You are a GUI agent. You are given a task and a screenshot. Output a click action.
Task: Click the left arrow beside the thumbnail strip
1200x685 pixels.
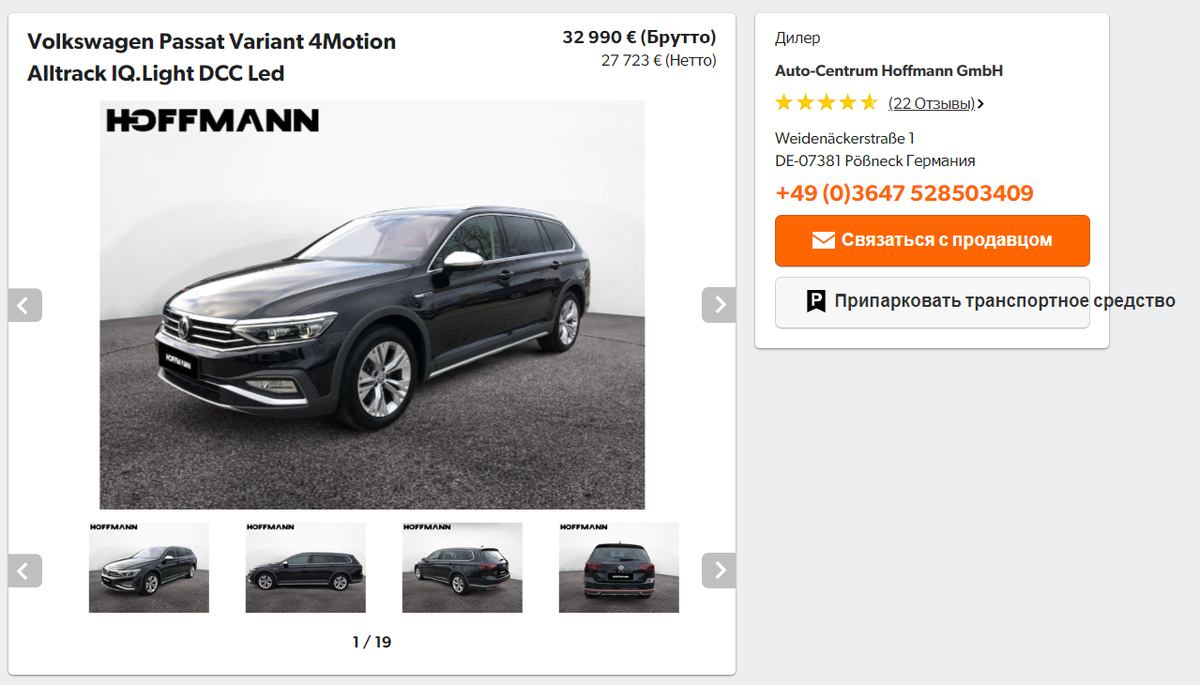[25, 570]
